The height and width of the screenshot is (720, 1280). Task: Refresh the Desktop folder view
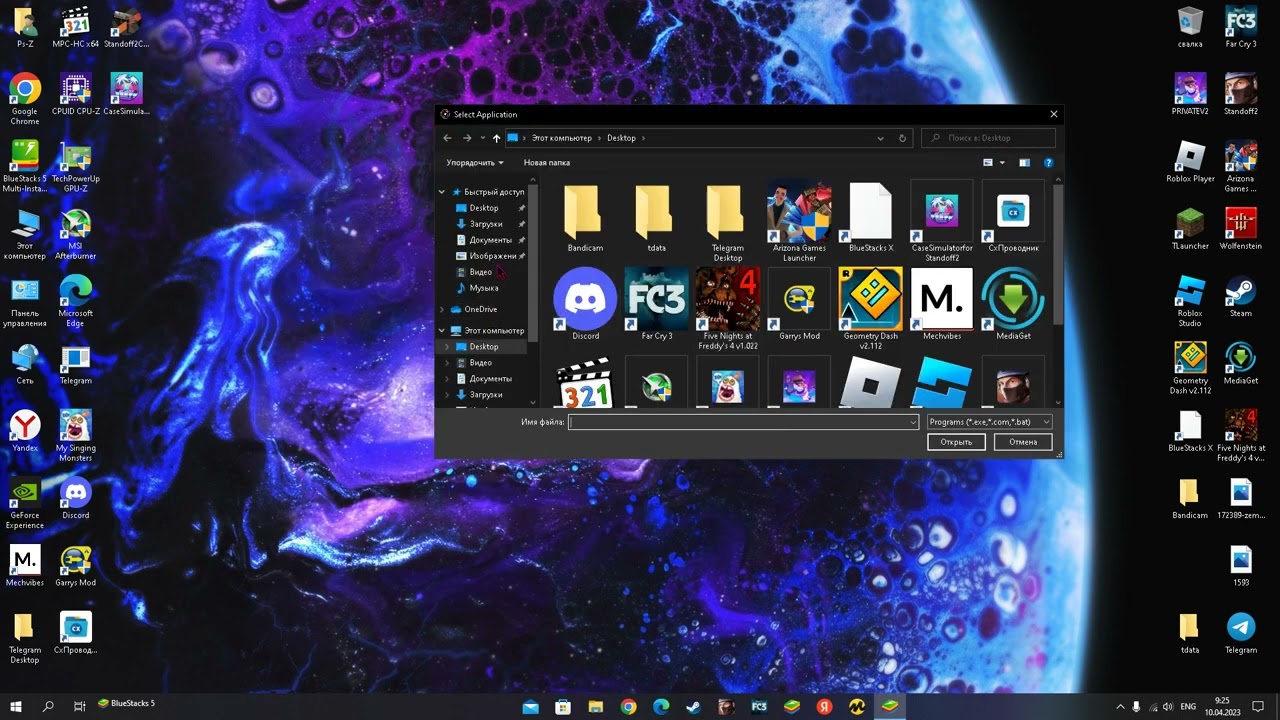pyautogui.click(x=902, y=138)
